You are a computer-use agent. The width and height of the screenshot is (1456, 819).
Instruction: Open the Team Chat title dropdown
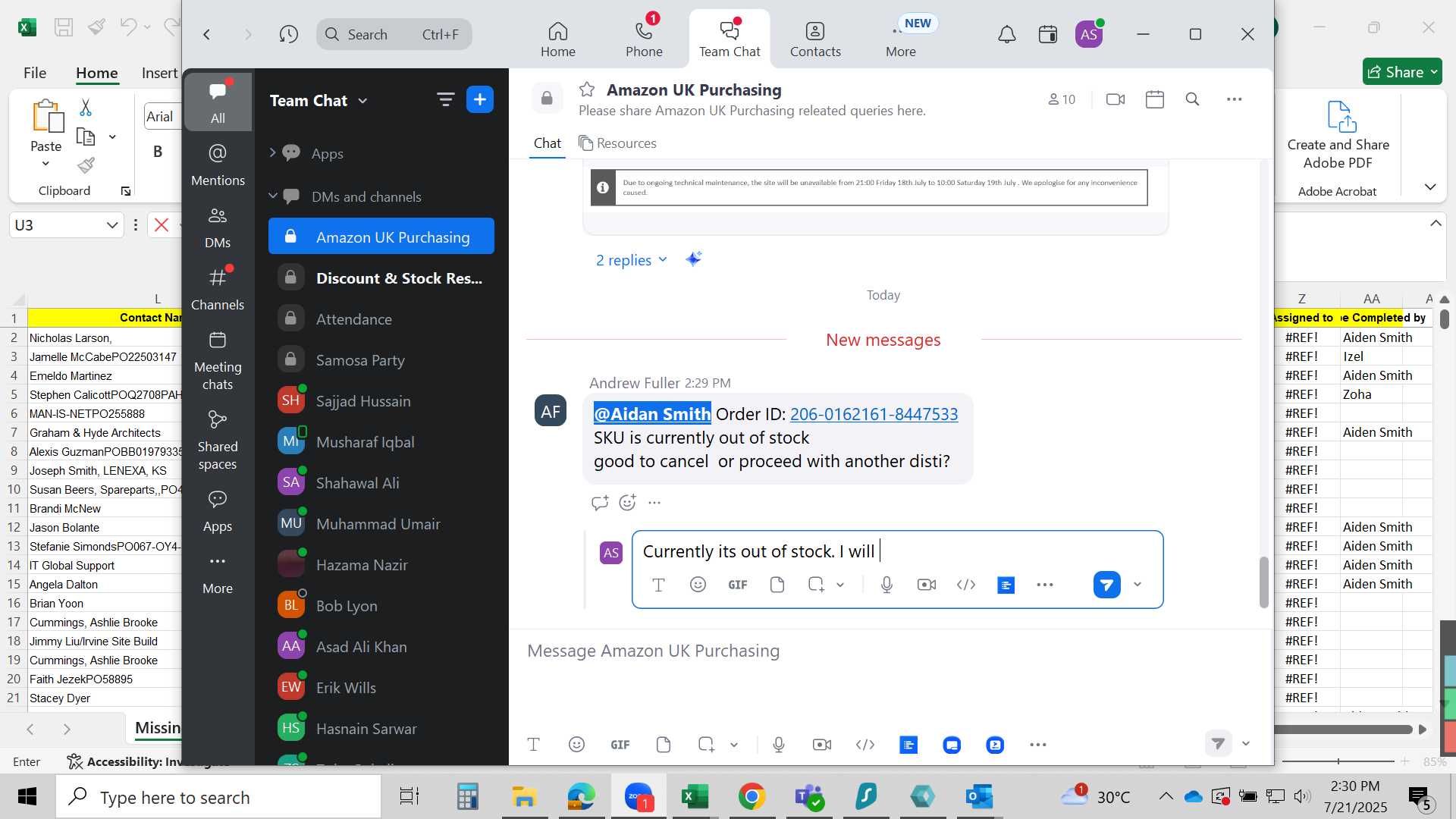click(x=362, y=101)
